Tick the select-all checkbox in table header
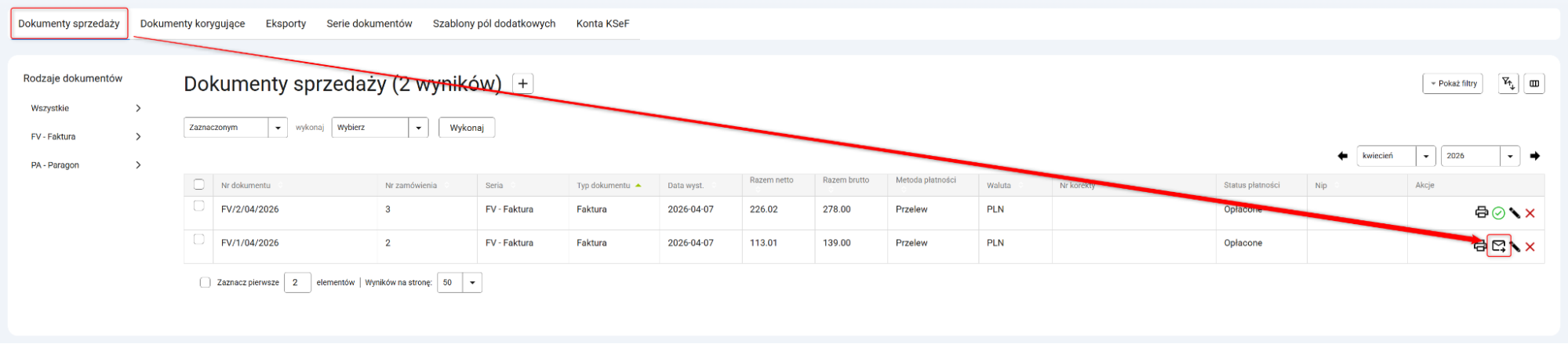This screenshot has width=1568, height=344. 199,185
